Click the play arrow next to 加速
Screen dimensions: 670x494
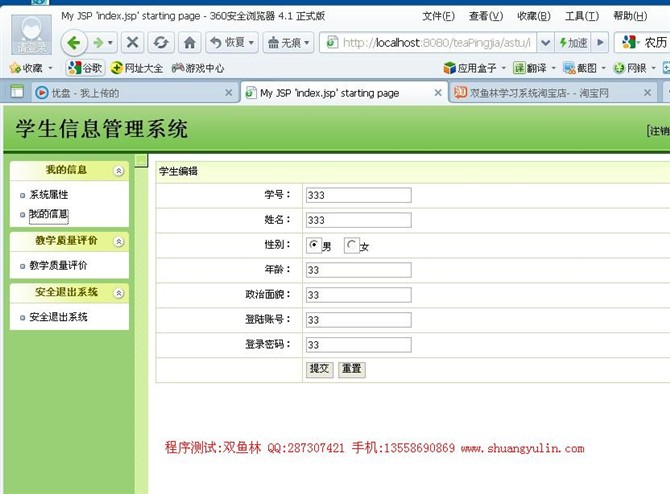[600, 43]
